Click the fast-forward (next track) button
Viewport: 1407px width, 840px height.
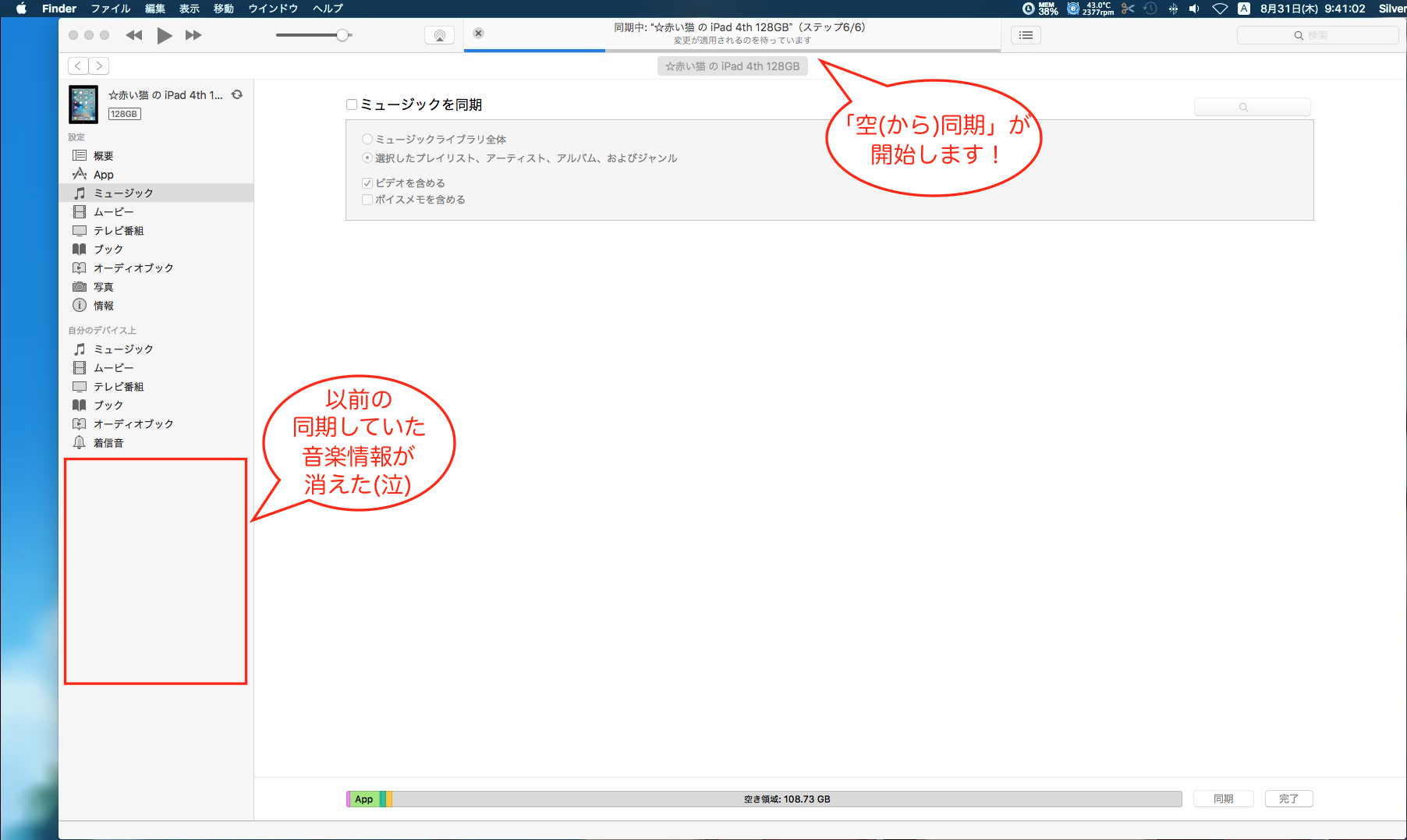tap(193, 35)
